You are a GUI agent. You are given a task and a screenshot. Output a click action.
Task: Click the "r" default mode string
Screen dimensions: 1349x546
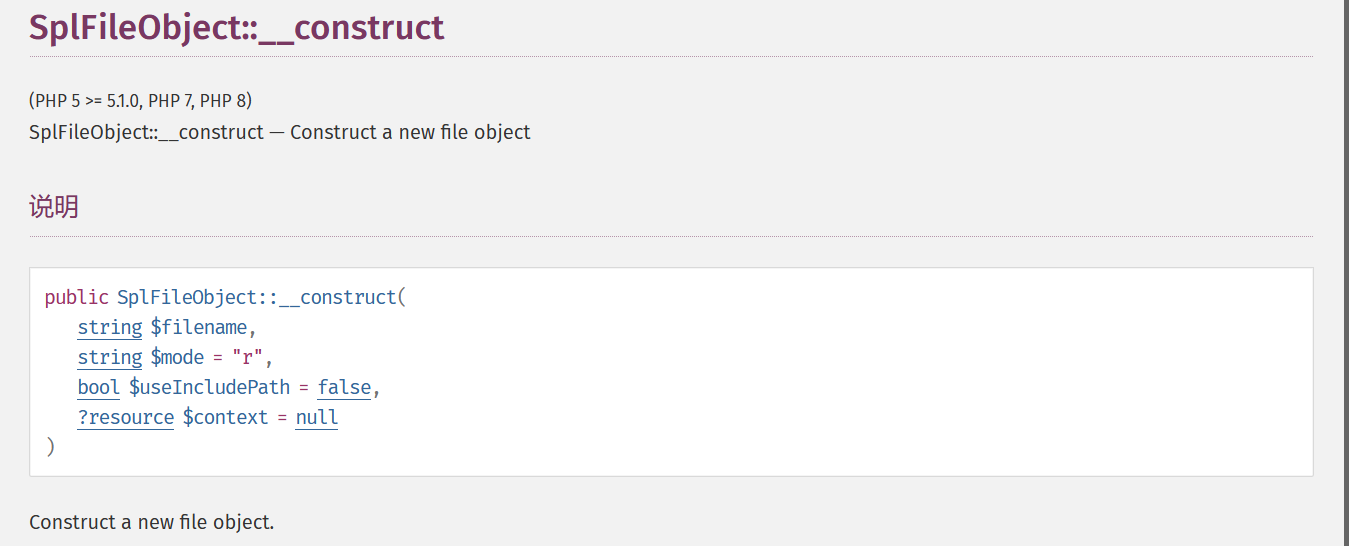tap(247, 358)
